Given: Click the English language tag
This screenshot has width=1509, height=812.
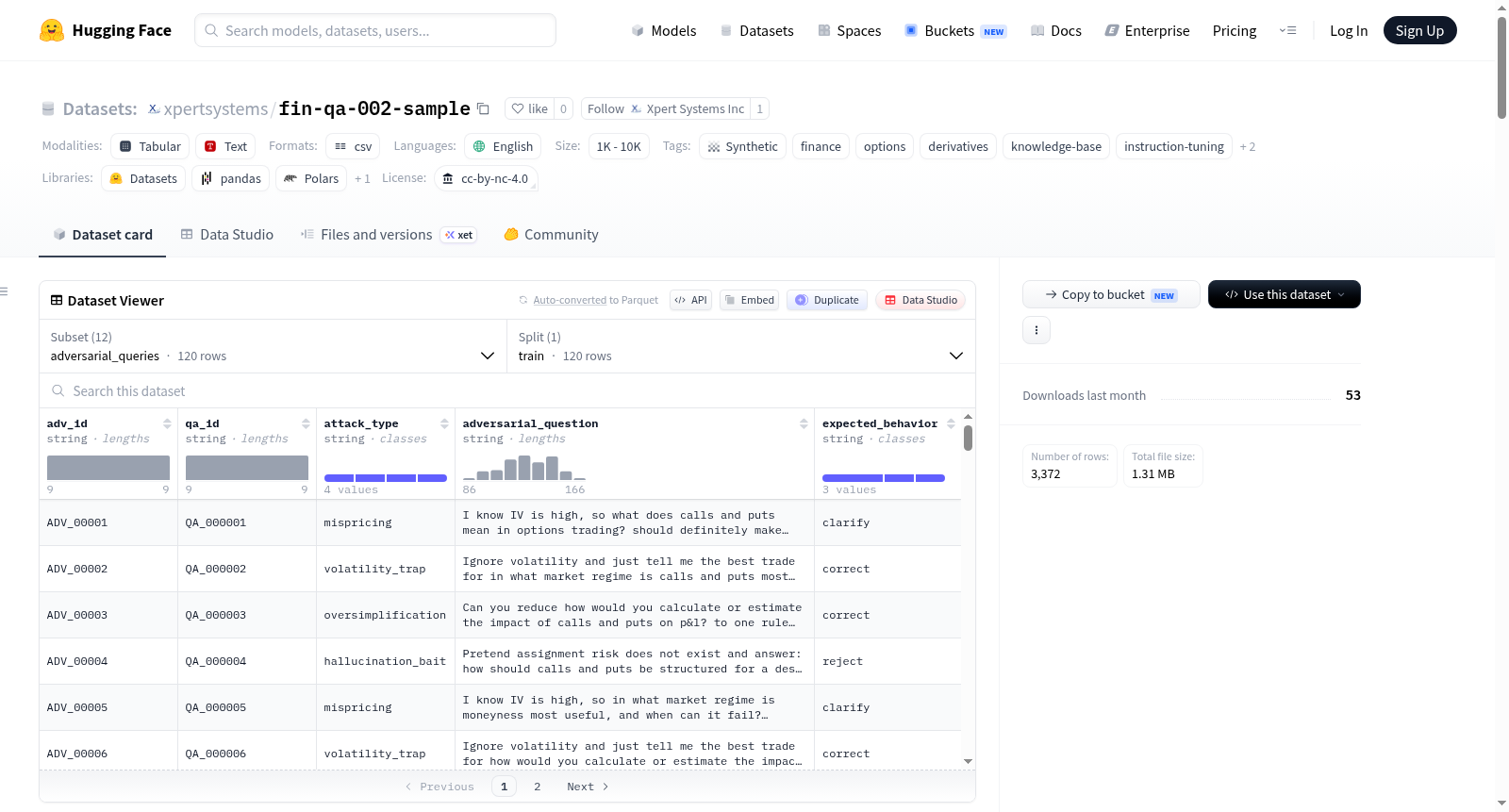Looking at the screenshot, I should [503, 146].
